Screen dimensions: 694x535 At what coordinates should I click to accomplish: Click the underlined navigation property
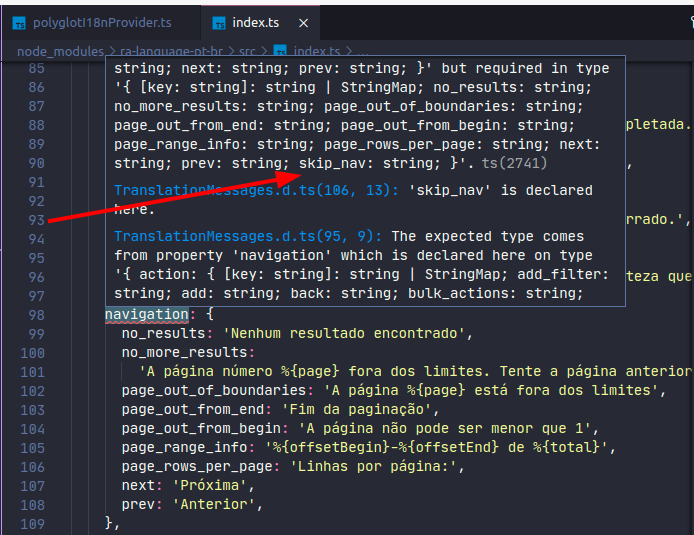(x=147, y=315)
